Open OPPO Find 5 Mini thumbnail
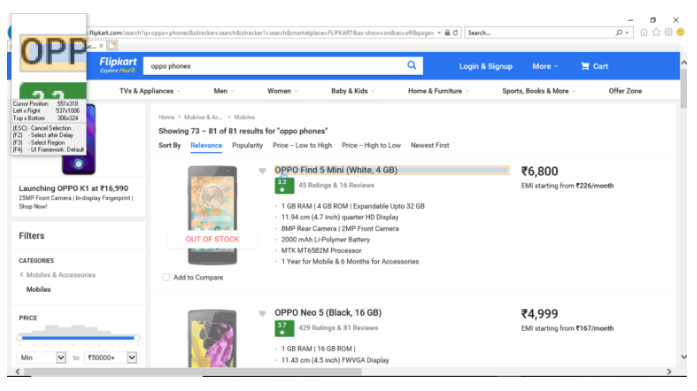Screen dimensions: 697x391 212,215
